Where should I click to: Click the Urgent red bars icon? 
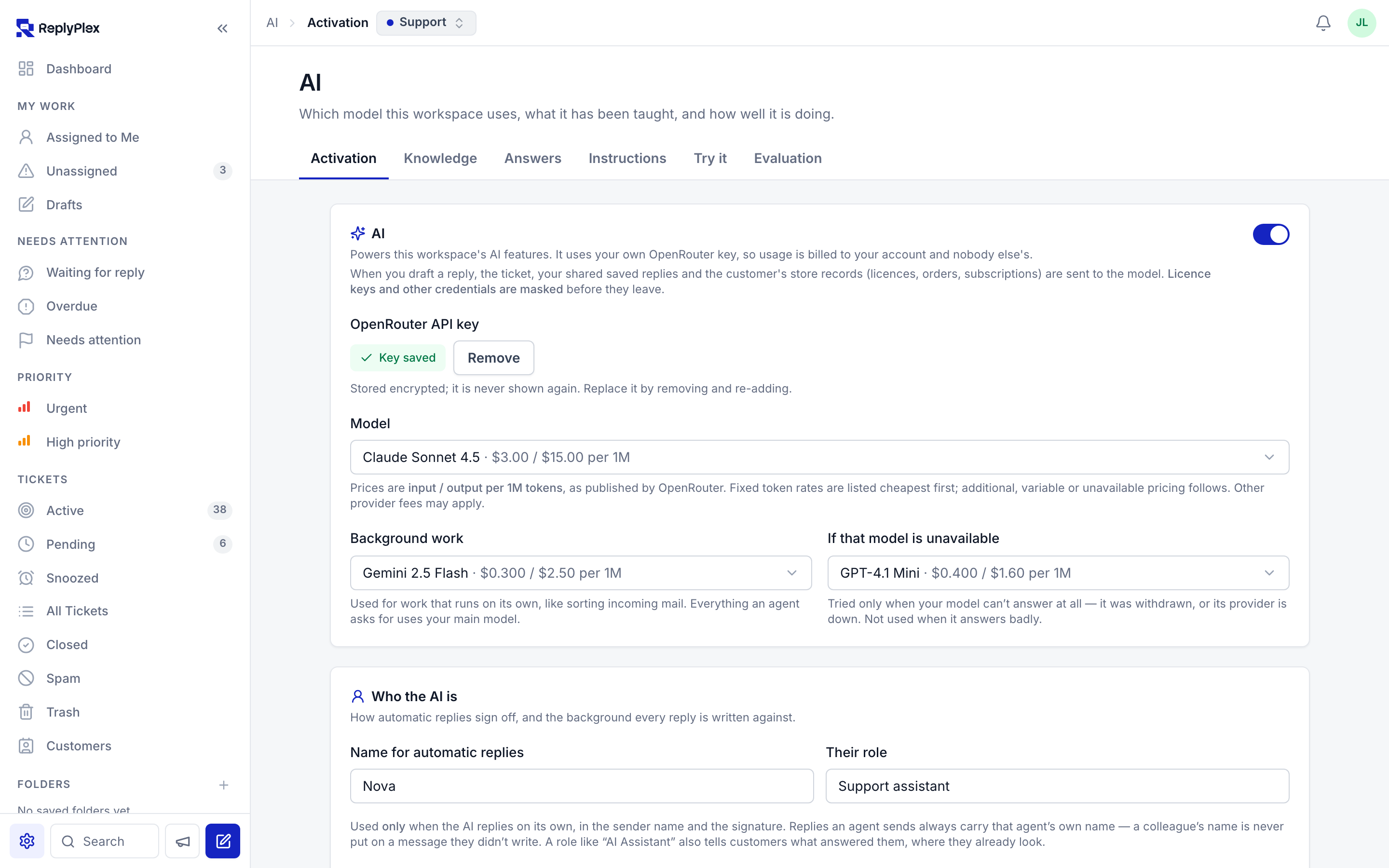(x=24, y=407)
